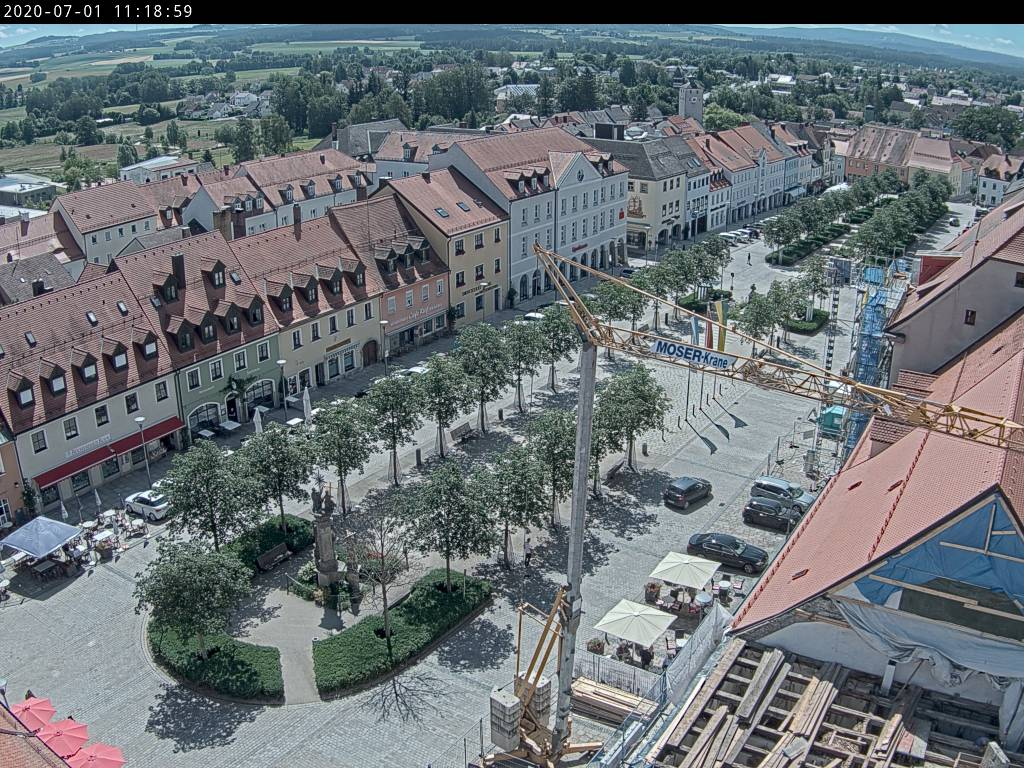Click the timestamp 2020-07-01 11:18:59
The image size is (1024, 768).
[x=98, y=11]
